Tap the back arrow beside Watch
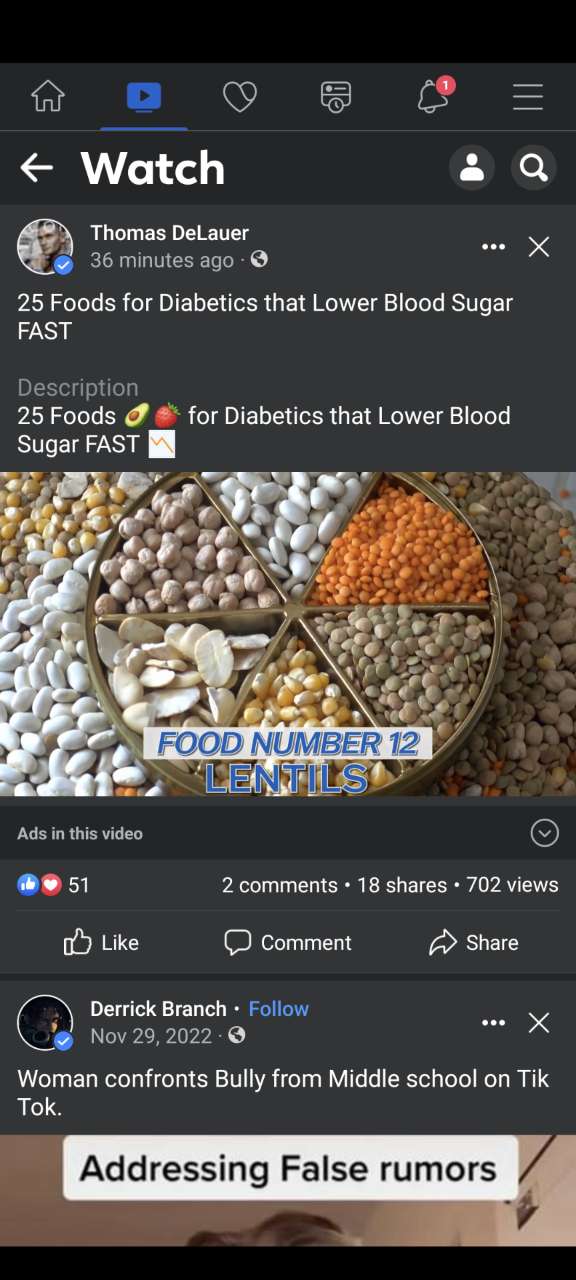The height and width of the screenshot is (1280, 576). click(37, 167)
